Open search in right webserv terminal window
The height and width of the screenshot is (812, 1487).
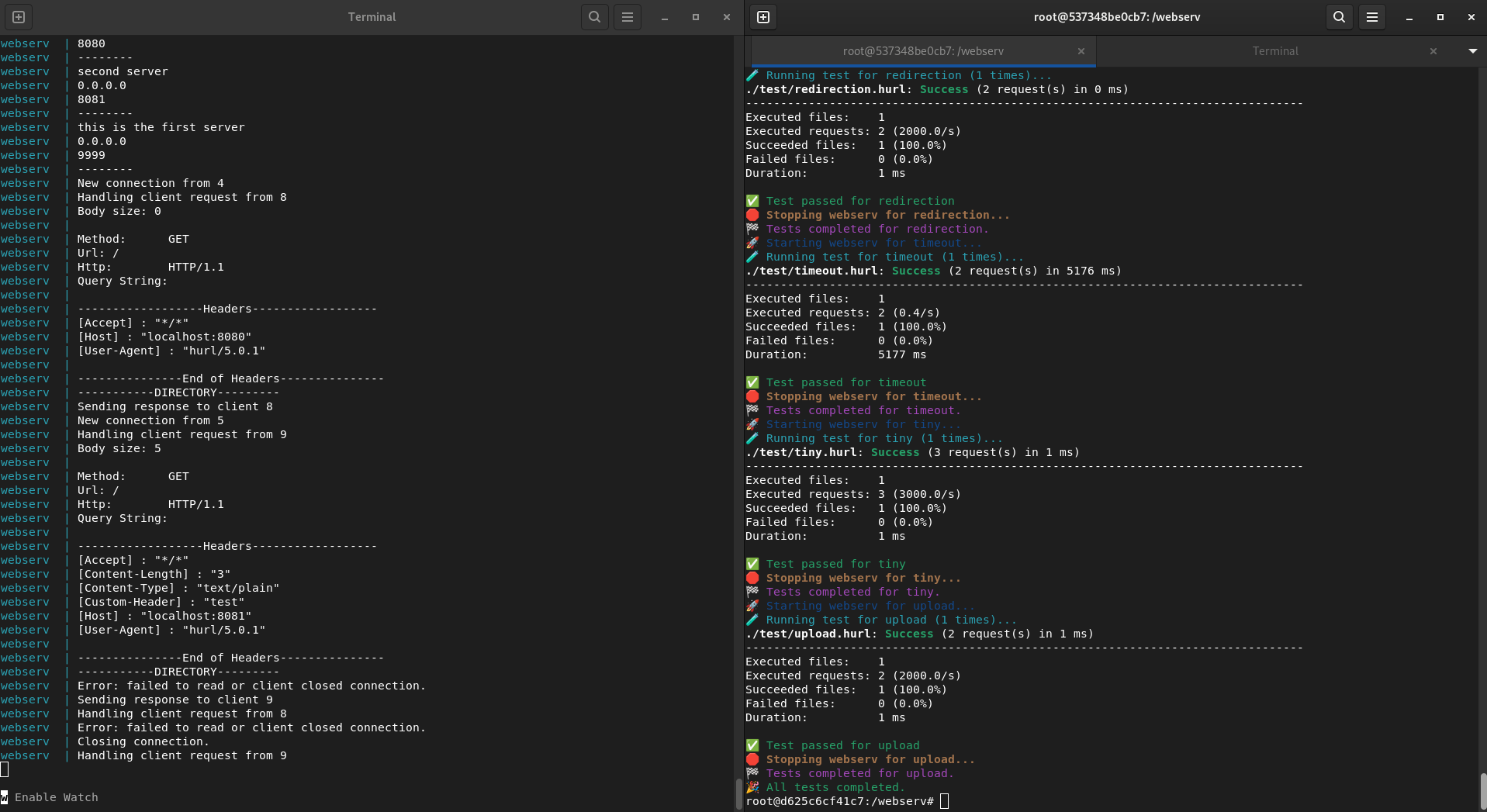click(1339, 17)
